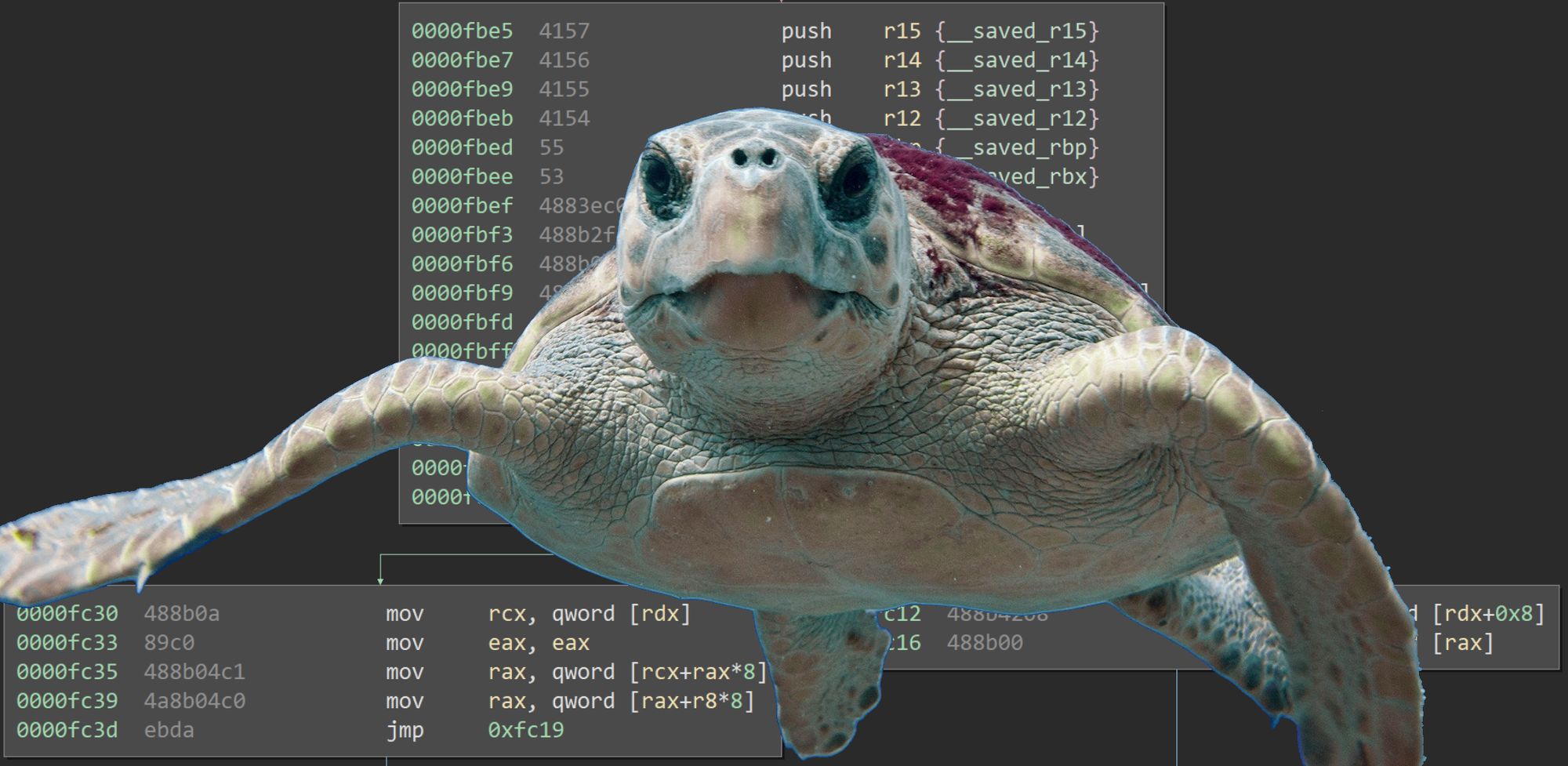Click operand eax, eax
1568x766 pixels.
(x=539, y=643)
